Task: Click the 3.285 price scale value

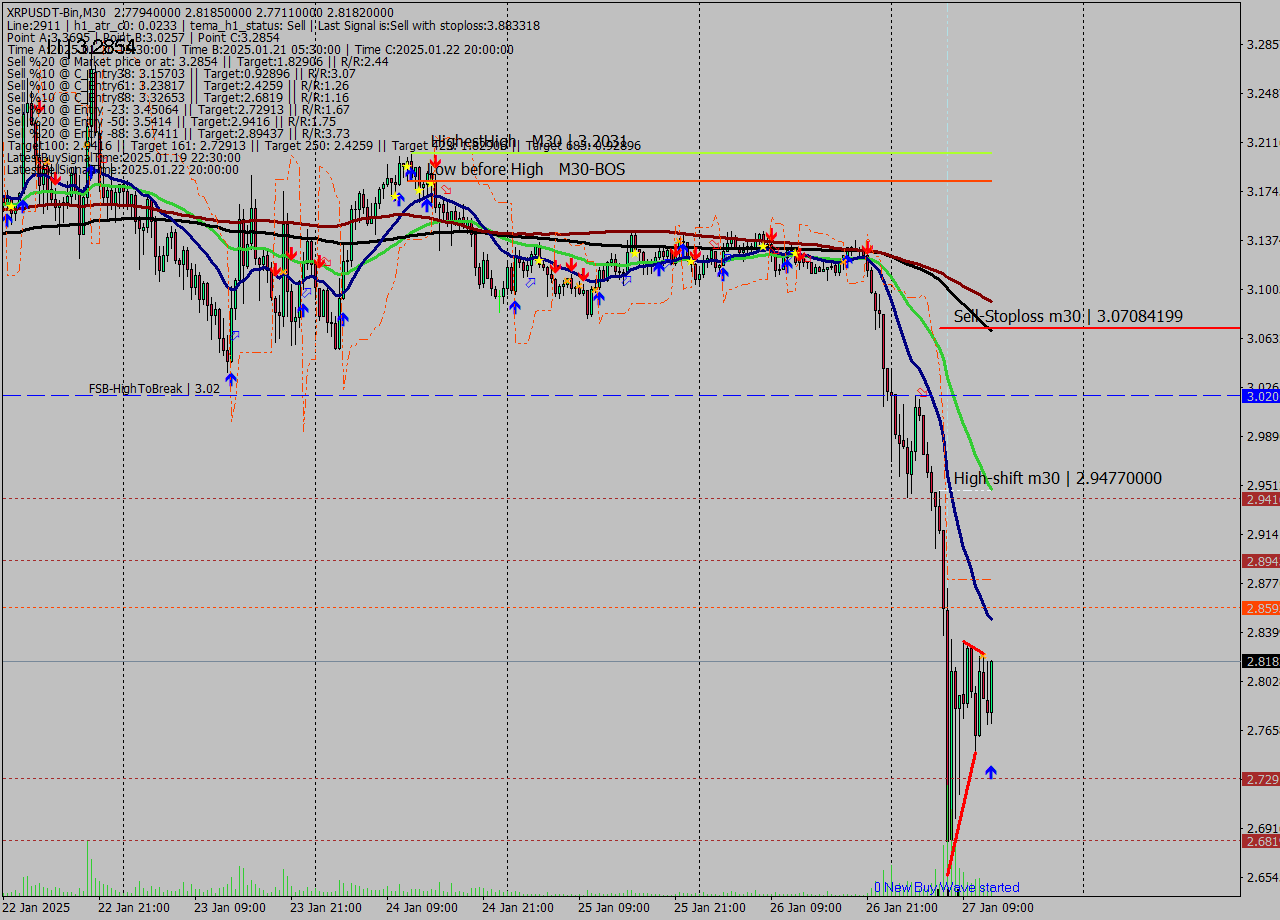Action: pyautogui.click(x=1263, y=44)
